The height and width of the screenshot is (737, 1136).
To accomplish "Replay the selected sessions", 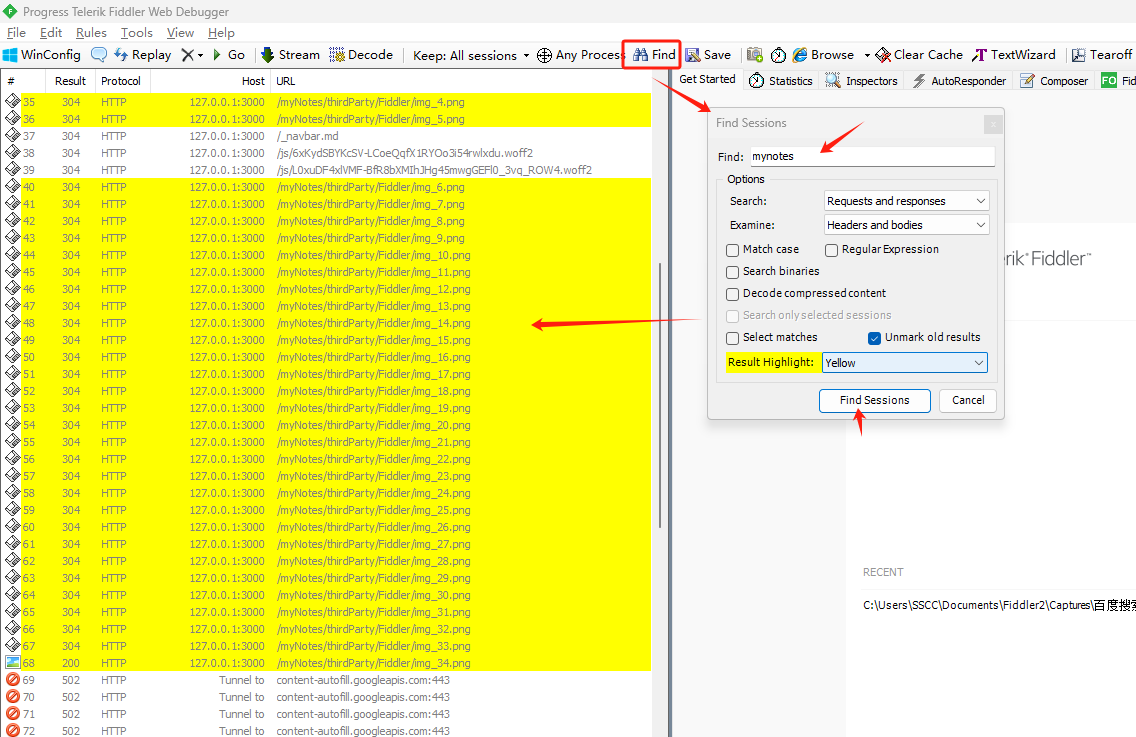I will click(x=142, y=55).
